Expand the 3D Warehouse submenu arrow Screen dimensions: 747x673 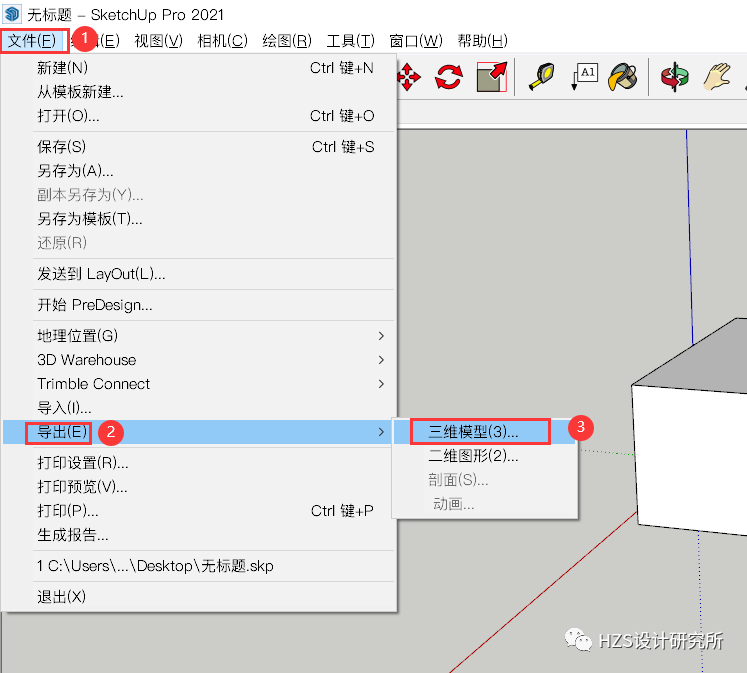click(x=381, y=360)
